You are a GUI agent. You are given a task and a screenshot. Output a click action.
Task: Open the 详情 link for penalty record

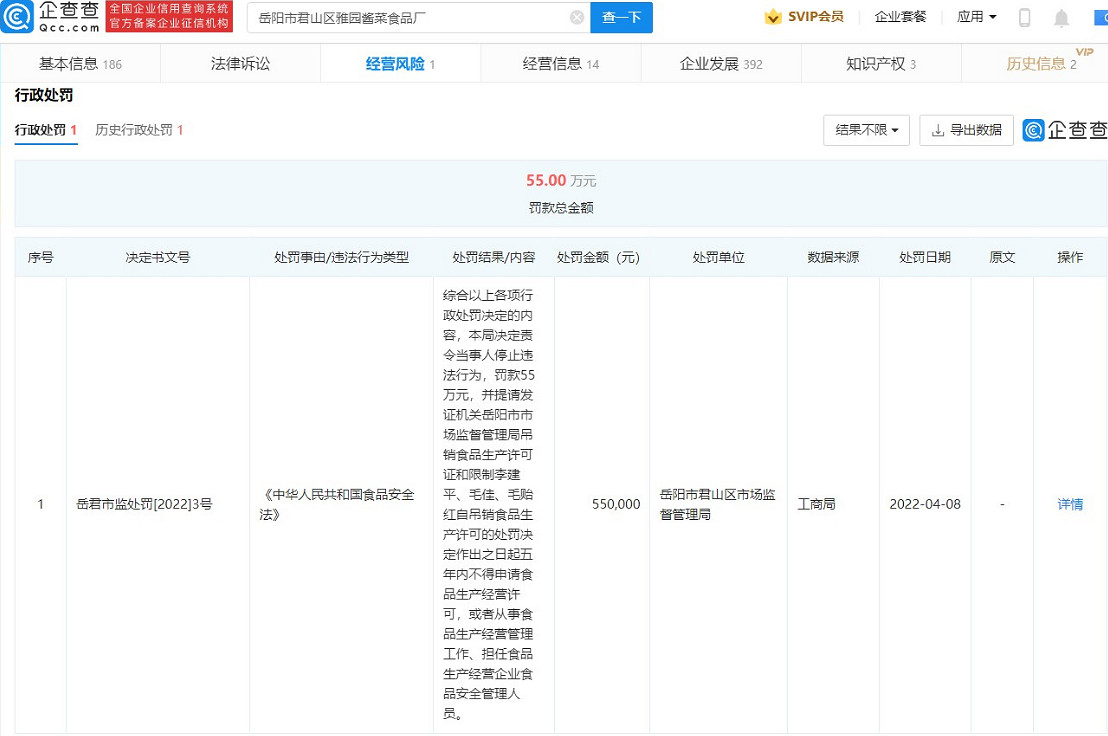(x=1069, y=504)
